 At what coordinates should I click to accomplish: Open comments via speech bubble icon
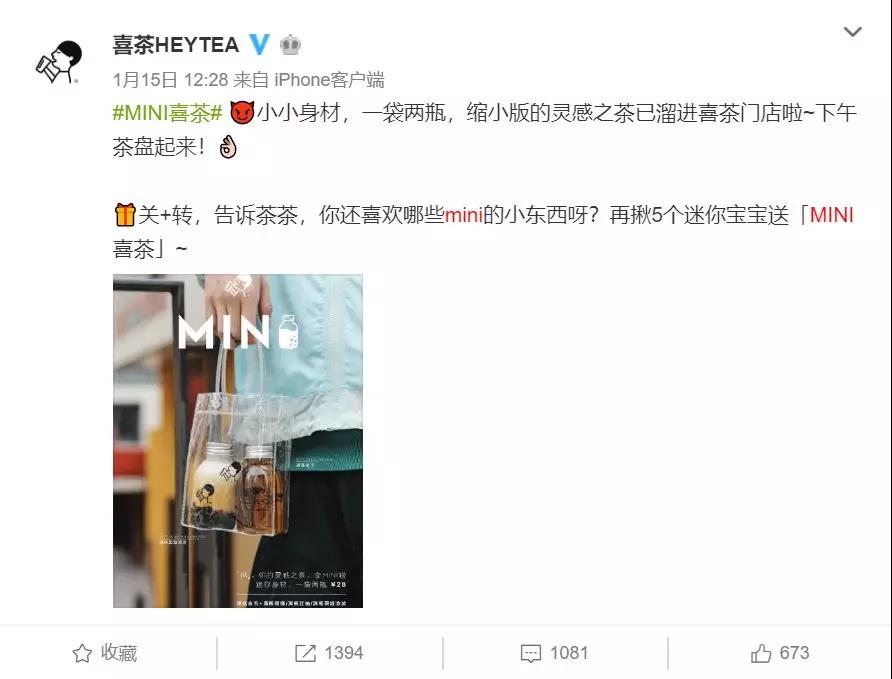[x=531, y=653]
